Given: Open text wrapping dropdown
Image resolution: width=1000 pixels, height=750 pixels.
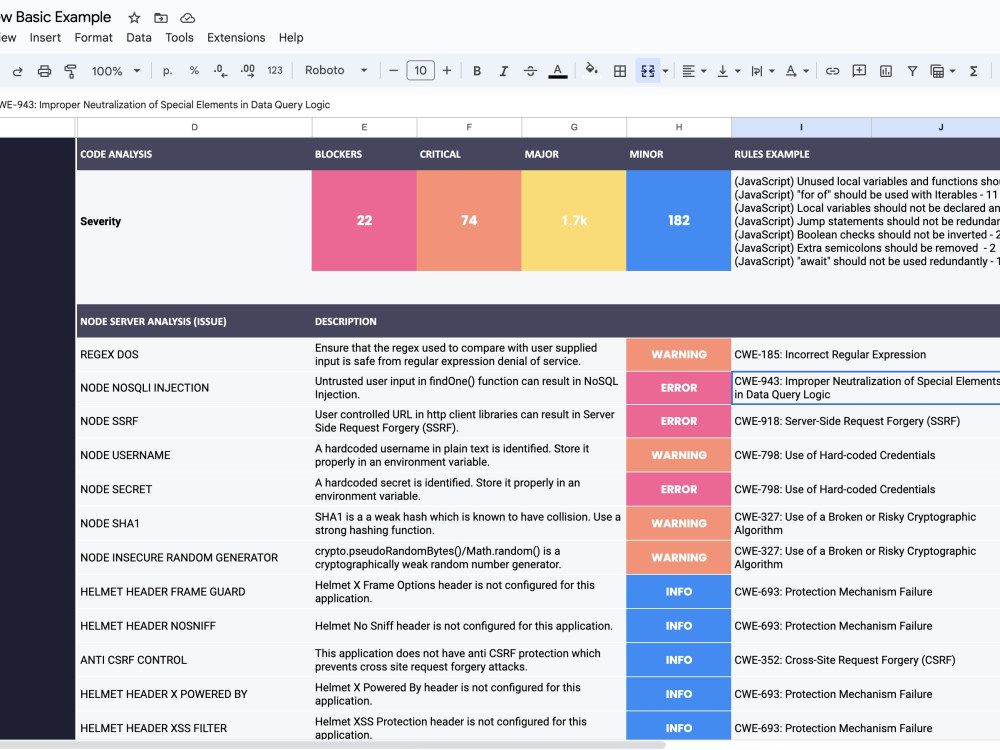Looking at the screenshot, I should click(x=762, y=71).
